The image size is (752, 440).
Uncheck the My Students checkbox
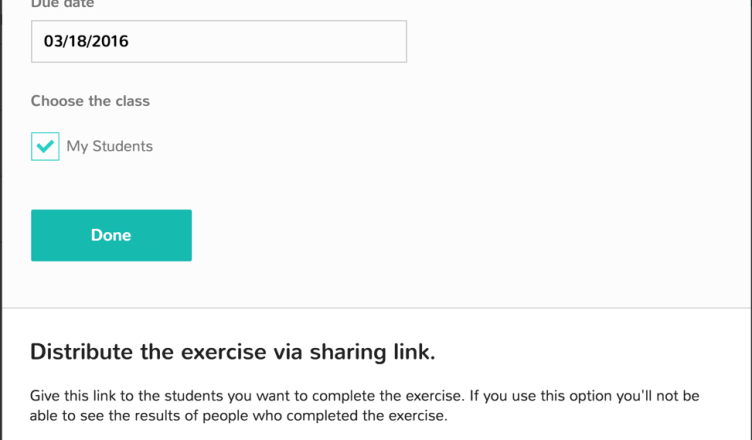tap(45, 146)
